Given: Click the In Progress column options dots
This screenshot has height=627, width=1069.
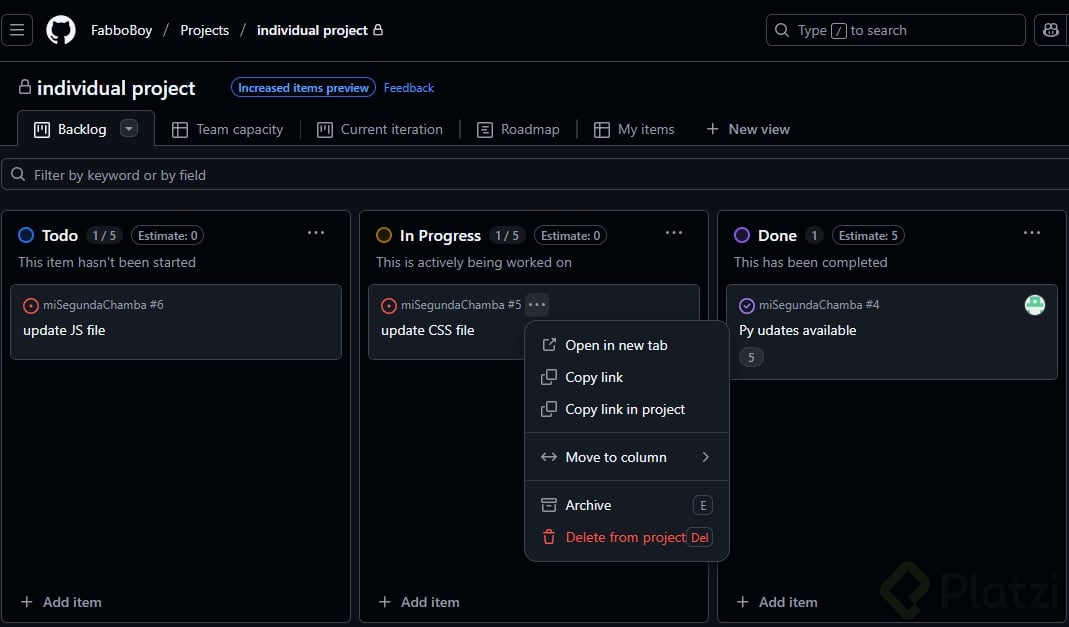Looking at the screenshot, I should [674, 233].
